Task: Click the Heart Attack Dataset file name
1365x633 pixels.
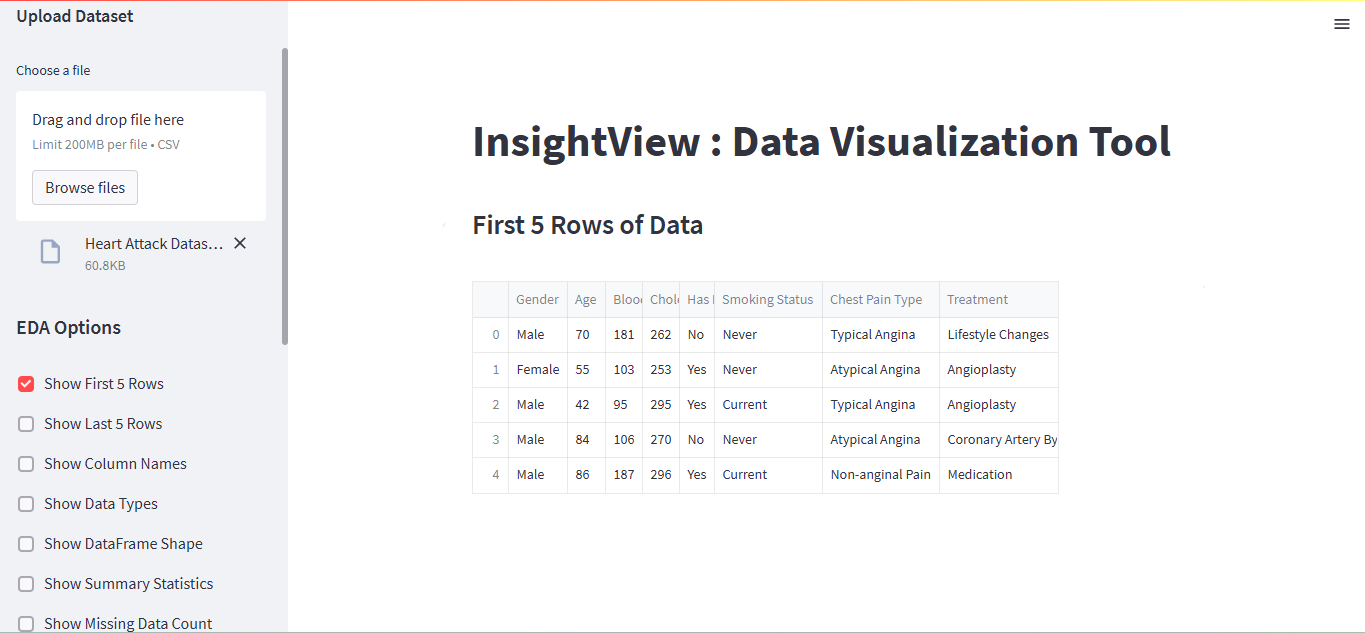Action: (154, 244)
